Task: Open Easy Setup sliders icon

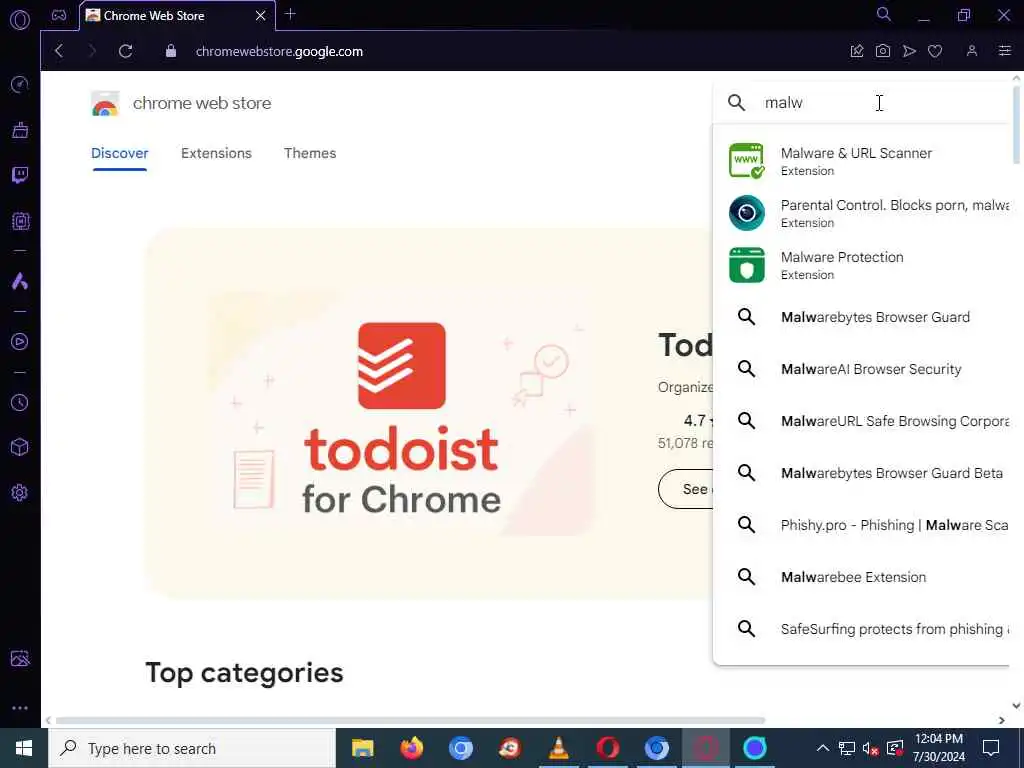Action: tap(1004, 51)
